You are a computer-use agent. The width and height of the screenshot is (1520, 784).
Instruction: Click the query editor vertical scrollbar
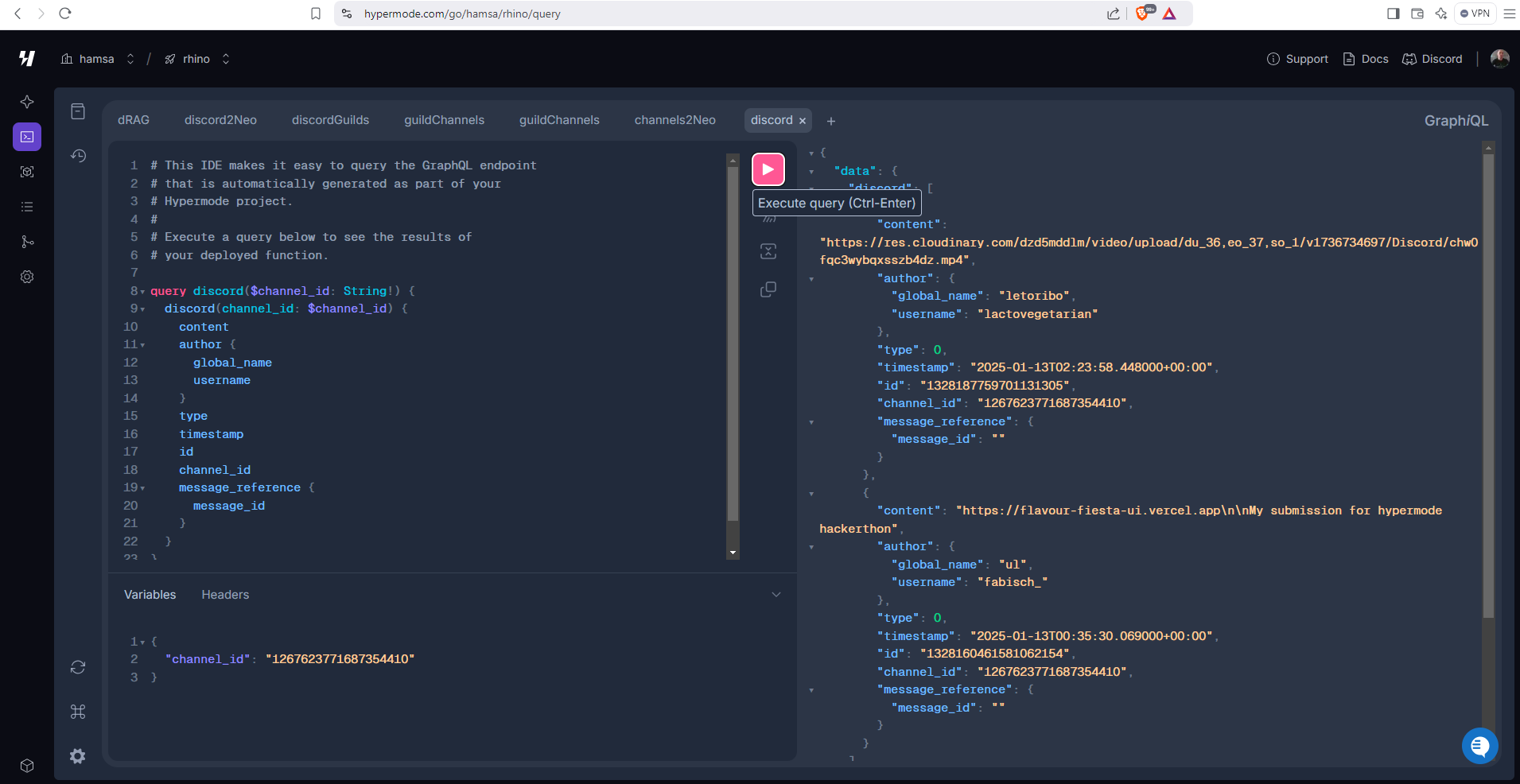point(733,342)
